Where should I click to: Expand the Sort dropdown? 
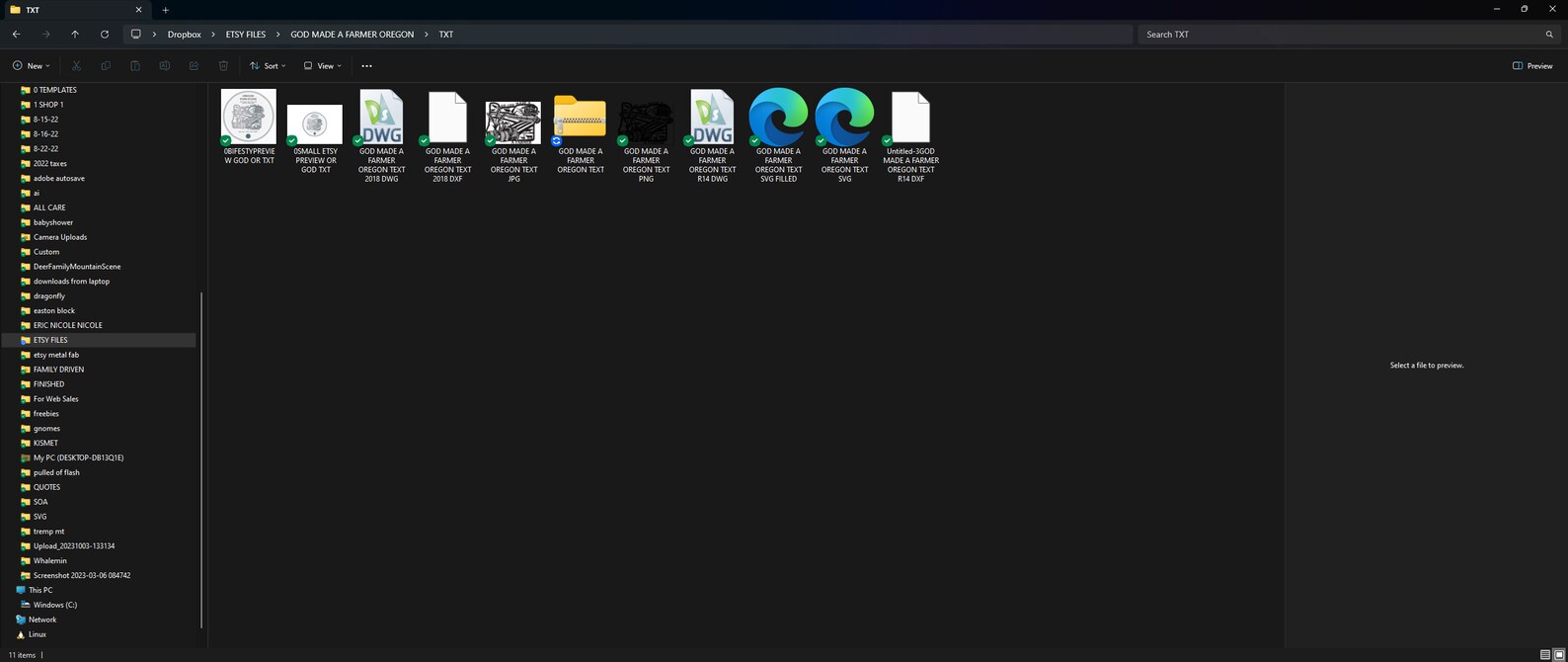pyautogui.click(x=268, y=66)
